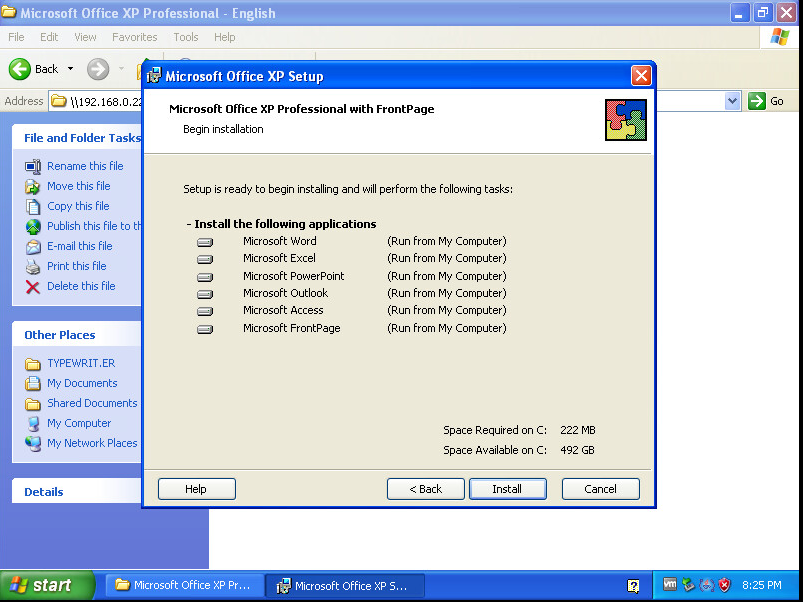Click E-mail this file link
Screen dimensions: 803x602
[x=79, y=246]
